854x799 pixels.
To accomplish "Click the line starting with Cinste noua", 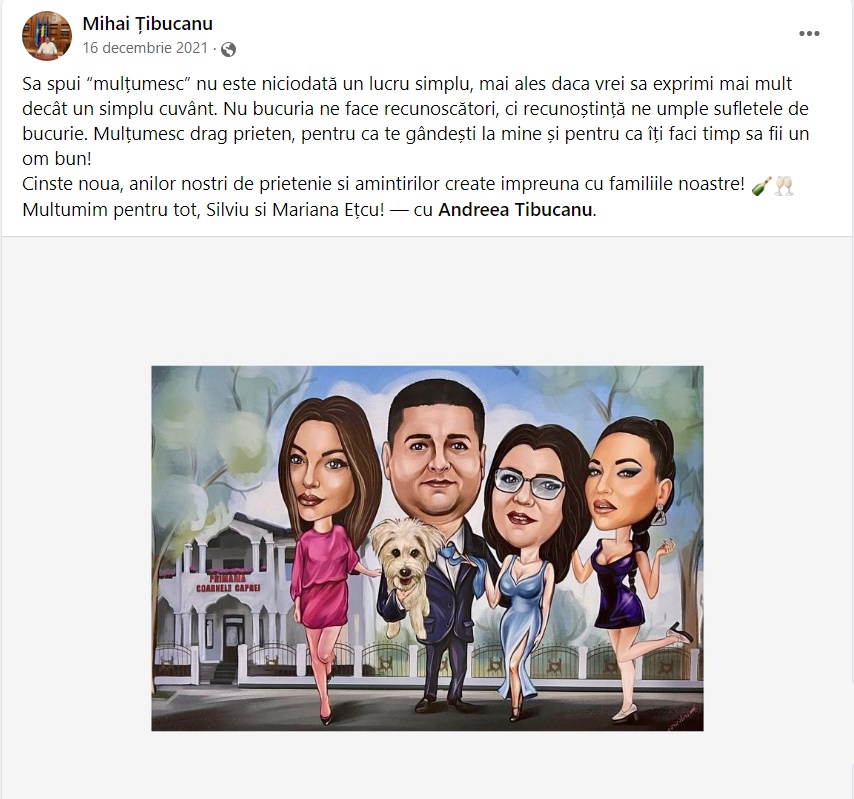I will coord(408,185).
